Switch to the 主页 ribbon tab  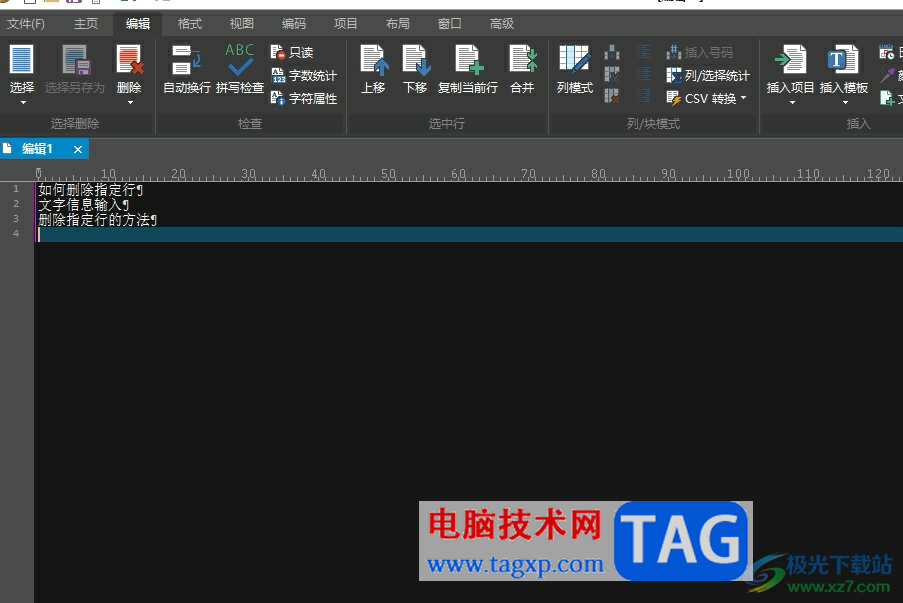pyautogui.click(x=86, y=24)
